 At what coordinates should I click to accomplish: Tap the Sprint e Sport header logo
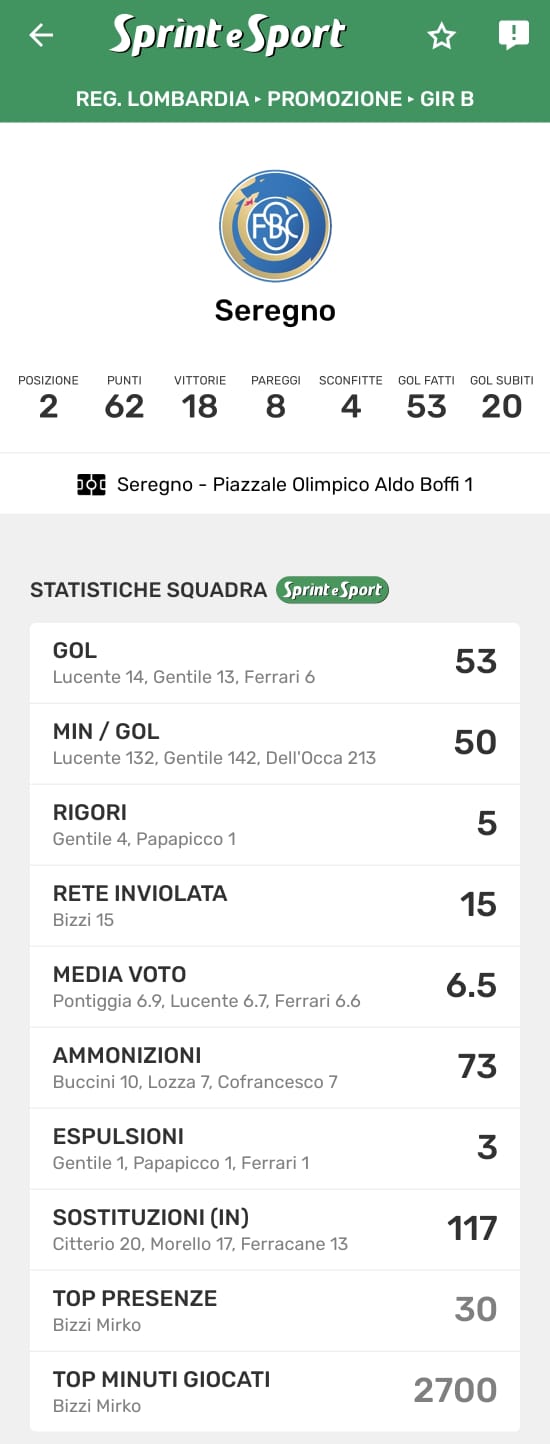click(x=228, y=35)
